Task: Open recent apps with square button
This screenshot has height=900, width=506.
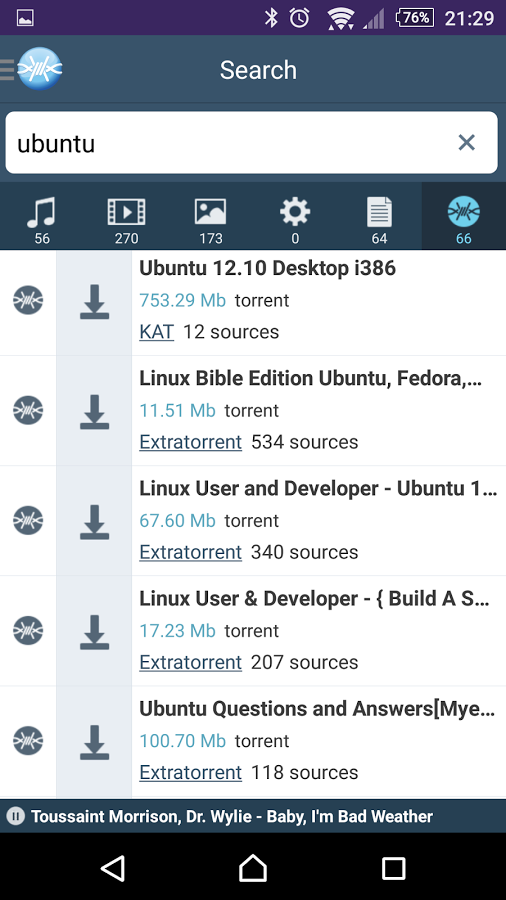Action: pyautogui.click(x=394, y=868)
